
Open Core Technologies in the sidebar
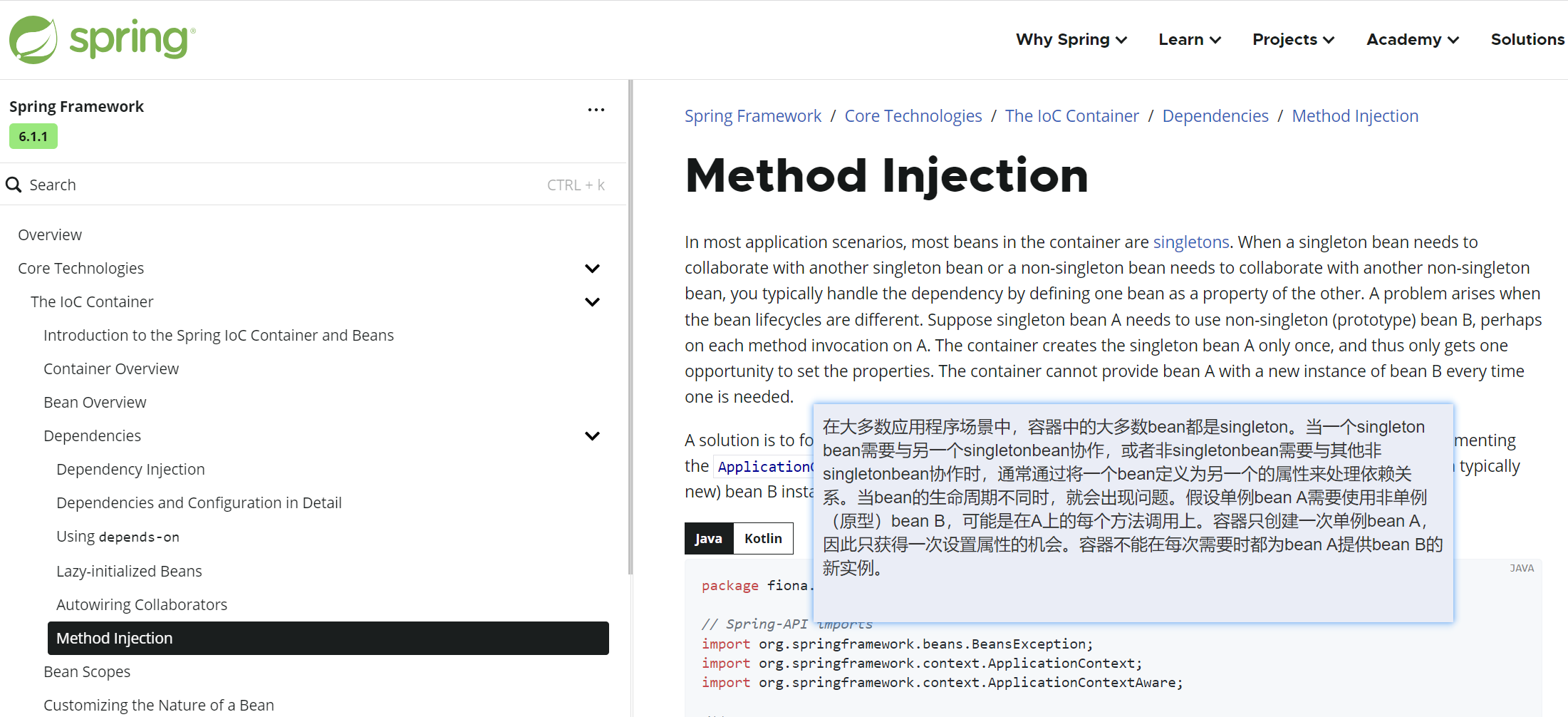[81, 269]
